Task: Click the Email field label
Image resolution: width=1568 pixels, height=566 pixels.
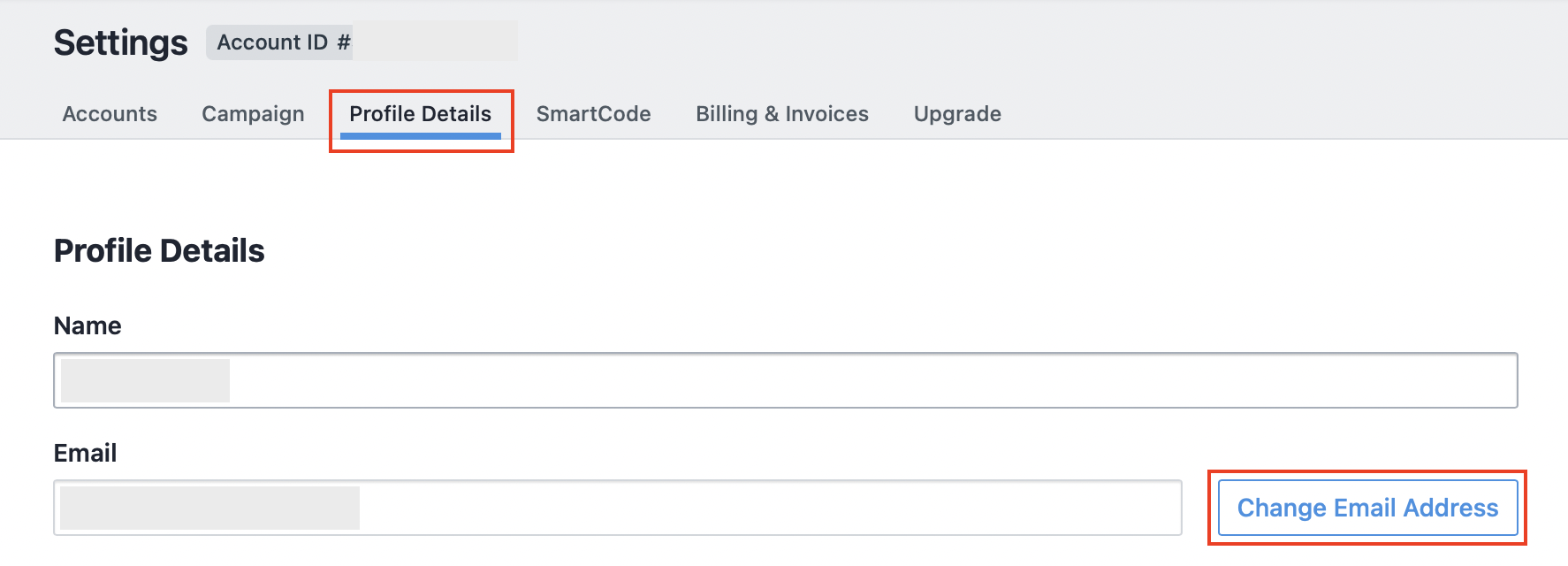Action: click(x=85, y=453)
